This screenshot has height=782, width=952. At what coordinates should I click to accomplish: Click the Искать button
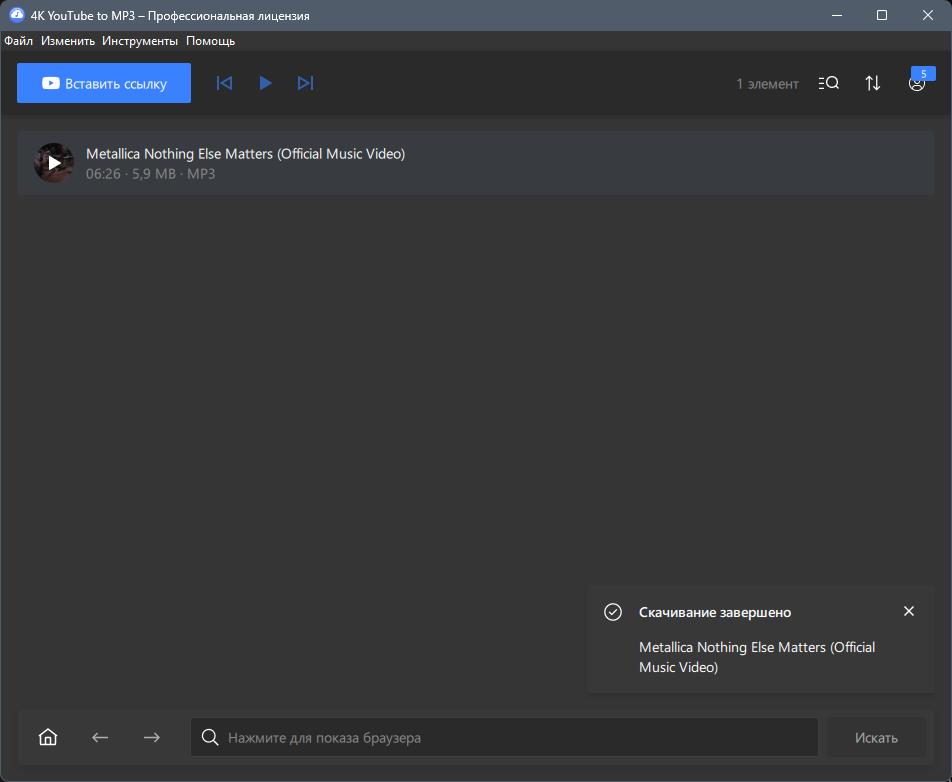pos(876,737)
